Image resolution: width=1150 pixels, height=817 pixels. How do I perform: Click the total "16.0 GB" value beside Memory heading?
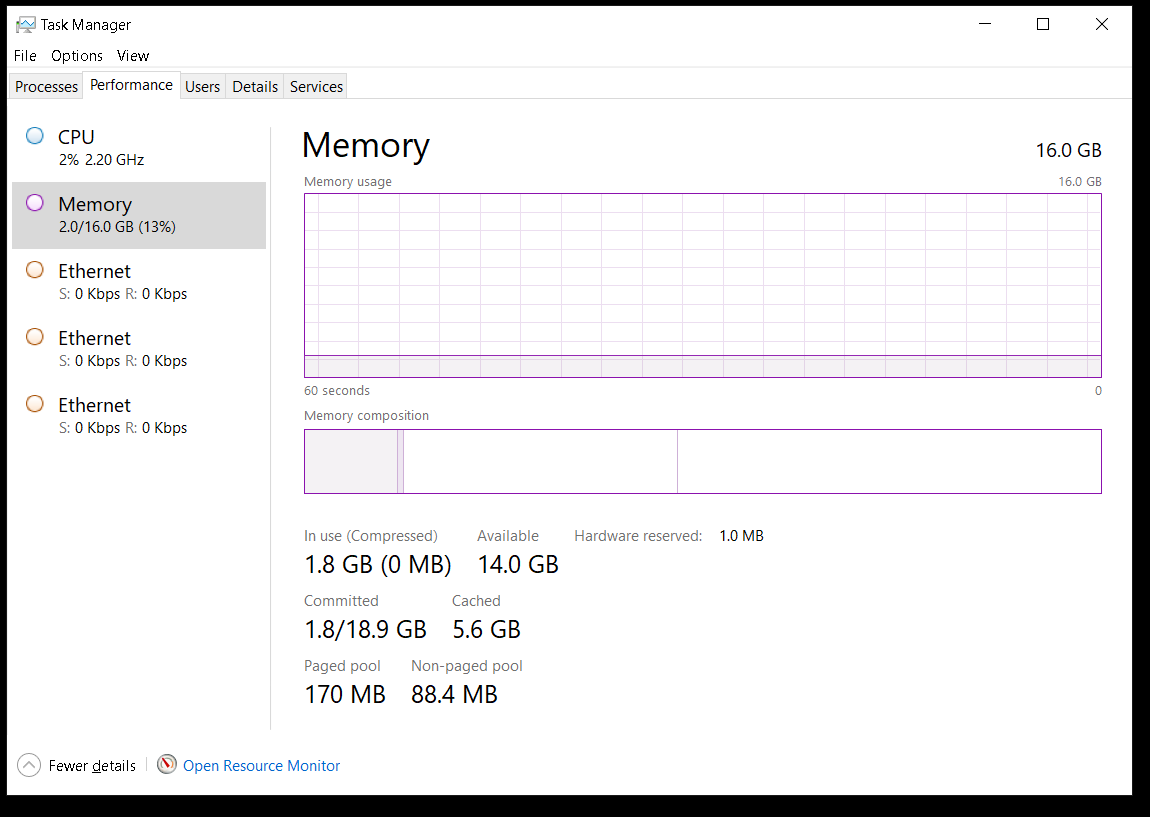point(1069,150)
